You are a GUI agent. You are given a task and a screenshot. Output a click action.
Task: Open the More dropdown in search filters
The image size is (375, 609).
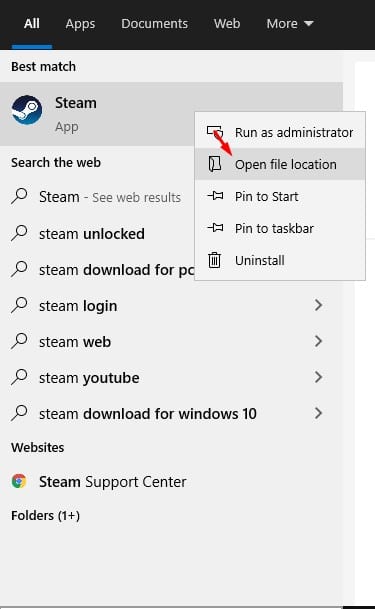tap(290, 24)
